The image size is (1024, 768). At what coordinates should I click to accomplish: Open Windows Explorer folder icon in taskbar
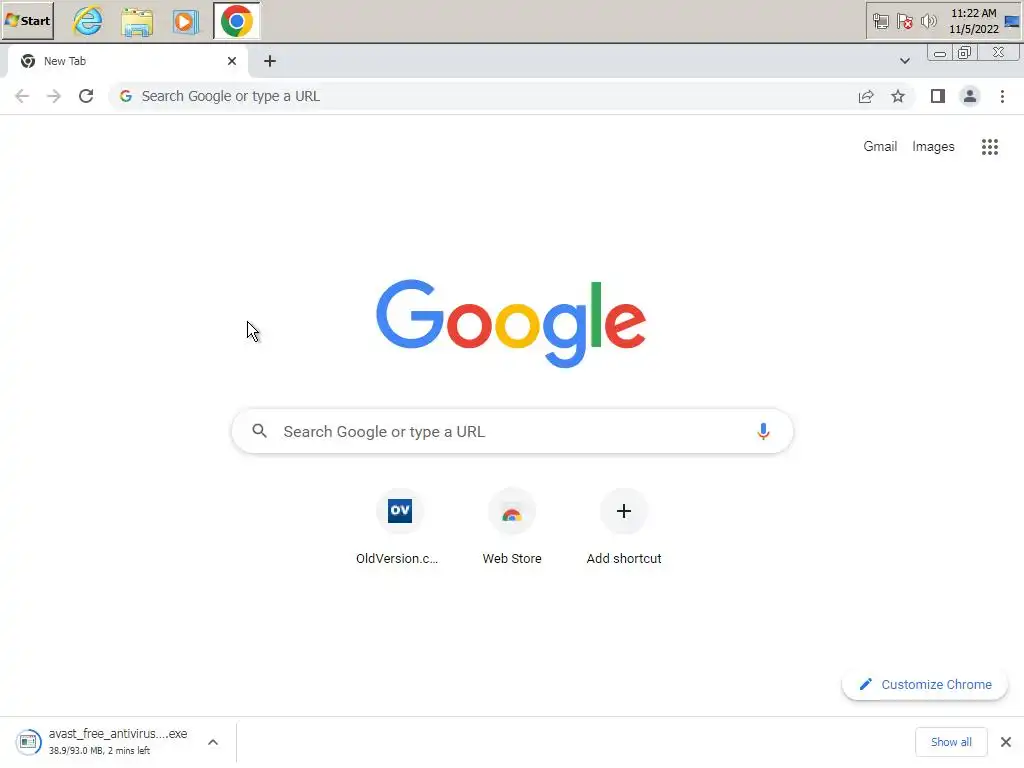[137, 21]
